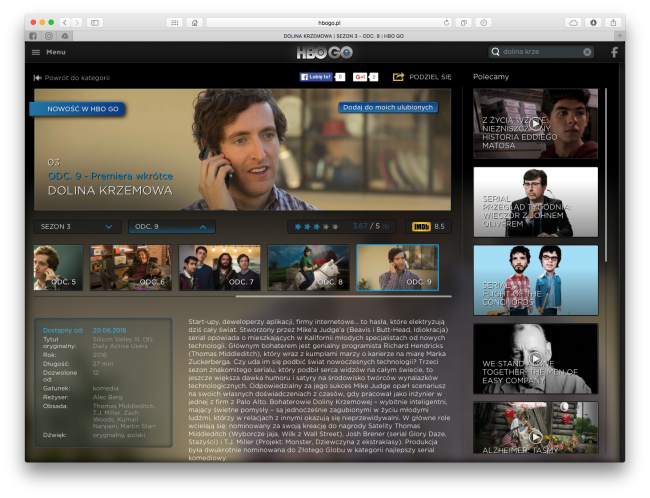This screenshot has width=650, height=498.
Task: Click the "ODC. 9 - Premiera wkrótce" title
Action: click(x=110, y=176)
